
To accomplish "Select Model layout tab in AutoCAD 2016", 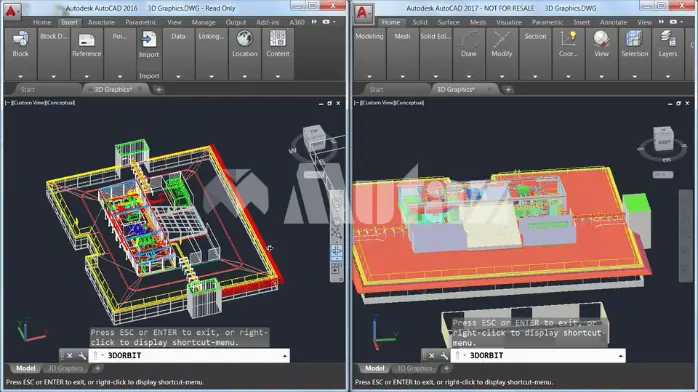I will click(26, 368).
